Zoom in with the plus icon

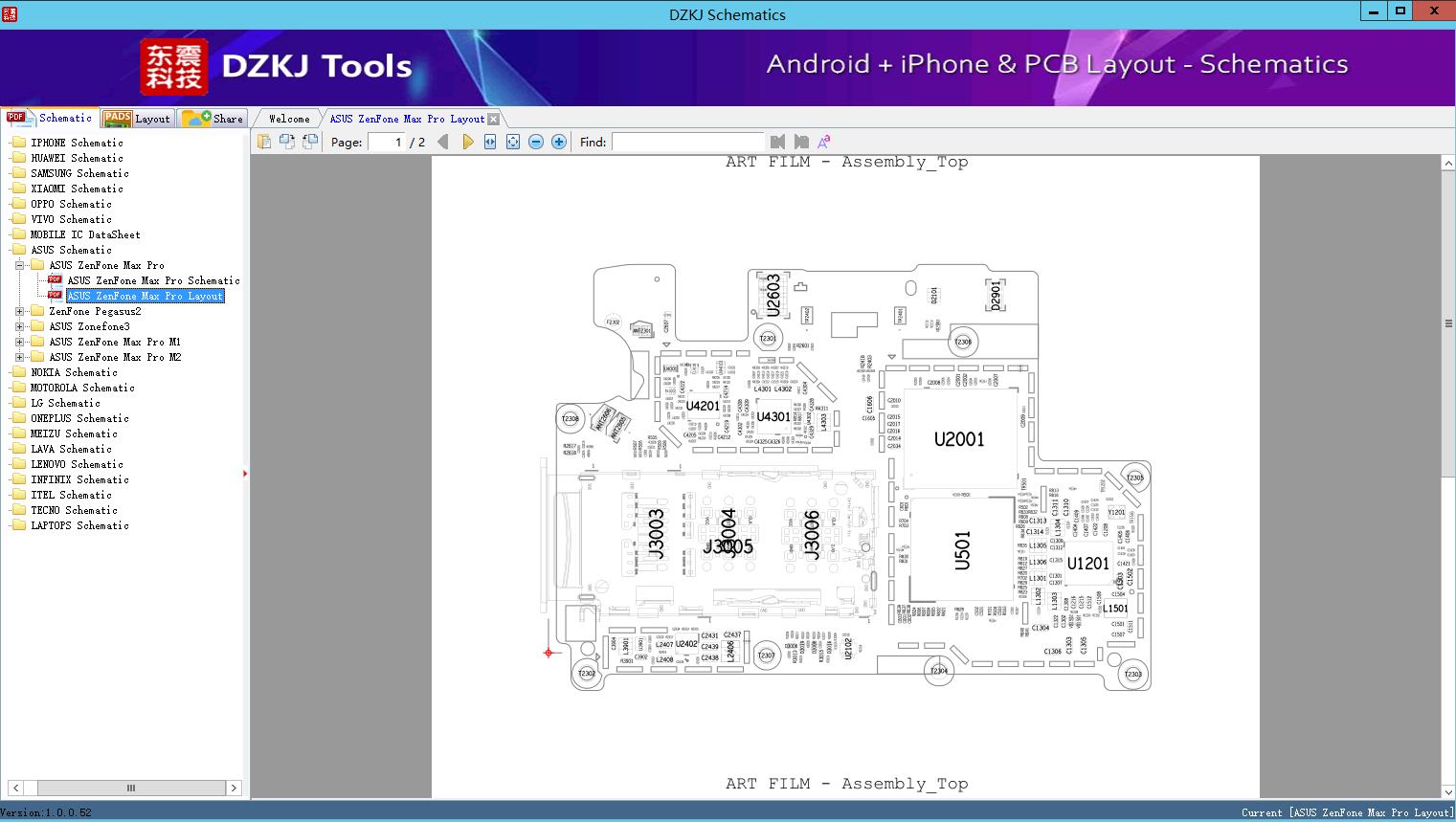tap(559, 142)
